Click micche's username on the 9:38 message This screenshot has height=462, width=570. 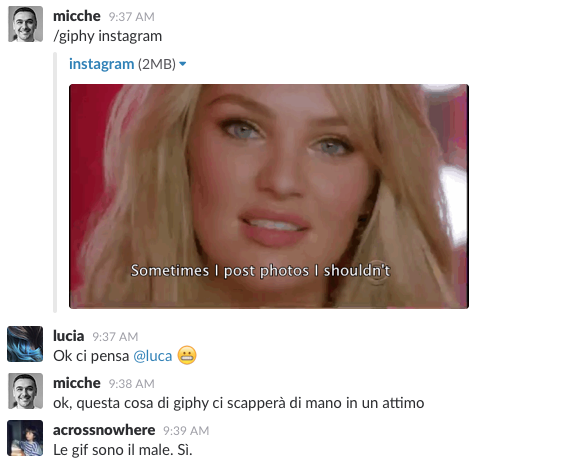coord(77,383)
